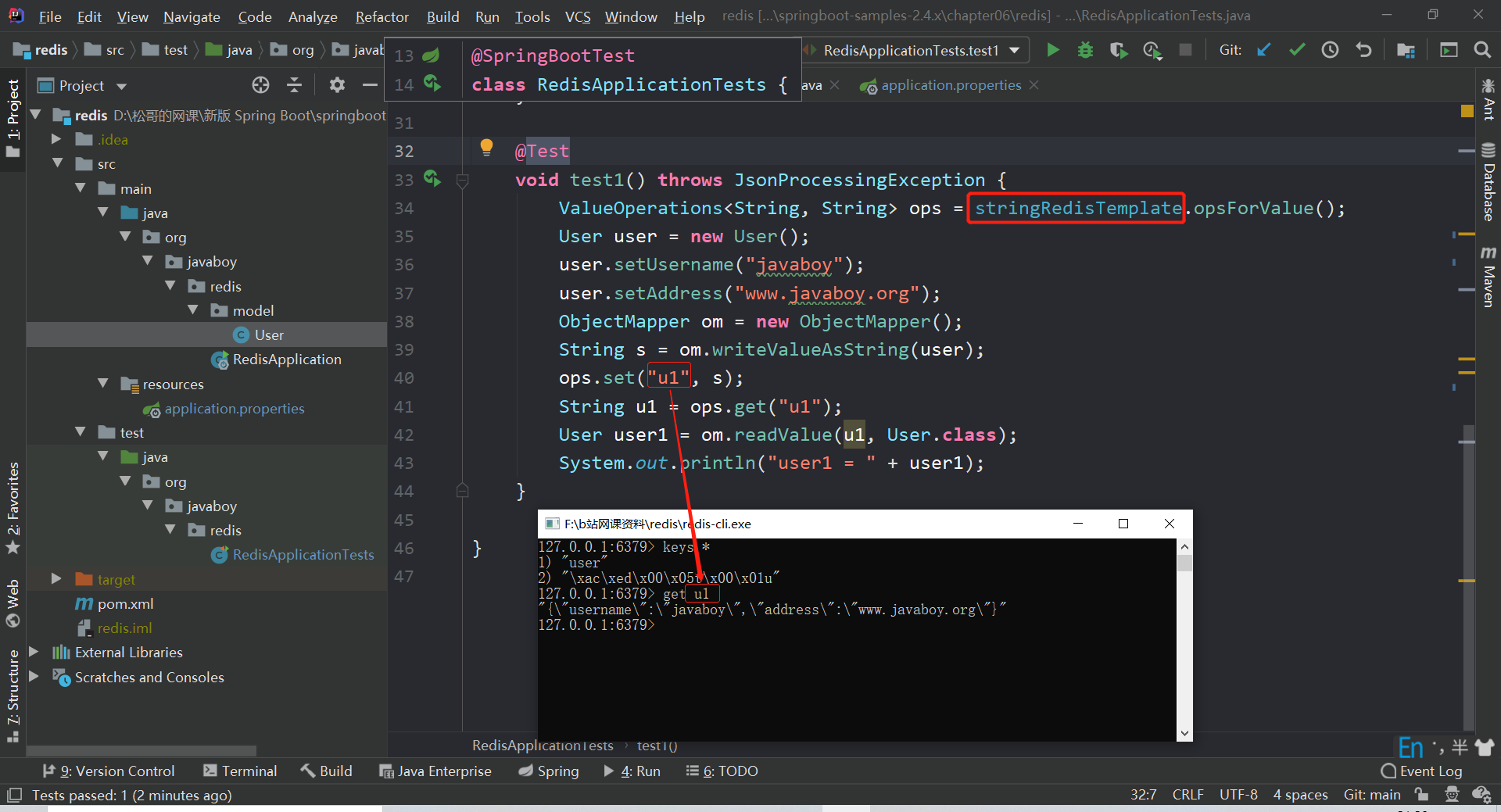Toggle the Z: Structure side tab

point(13,696)
